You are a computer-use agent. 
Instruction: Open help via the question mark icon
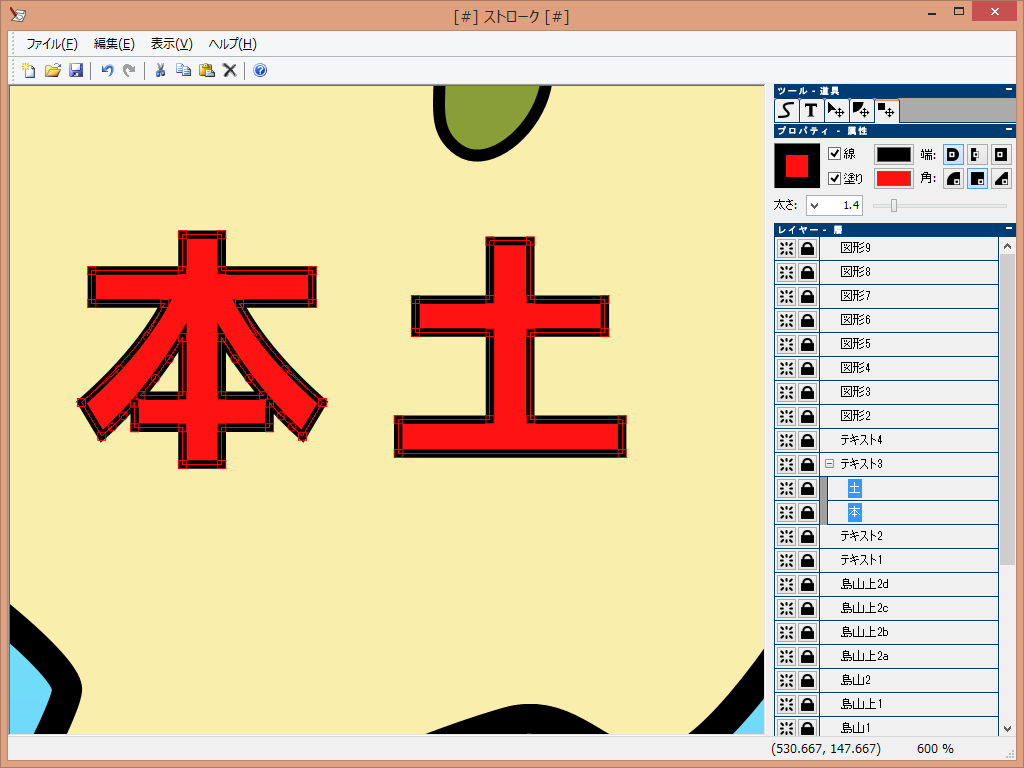pos(258,70)
